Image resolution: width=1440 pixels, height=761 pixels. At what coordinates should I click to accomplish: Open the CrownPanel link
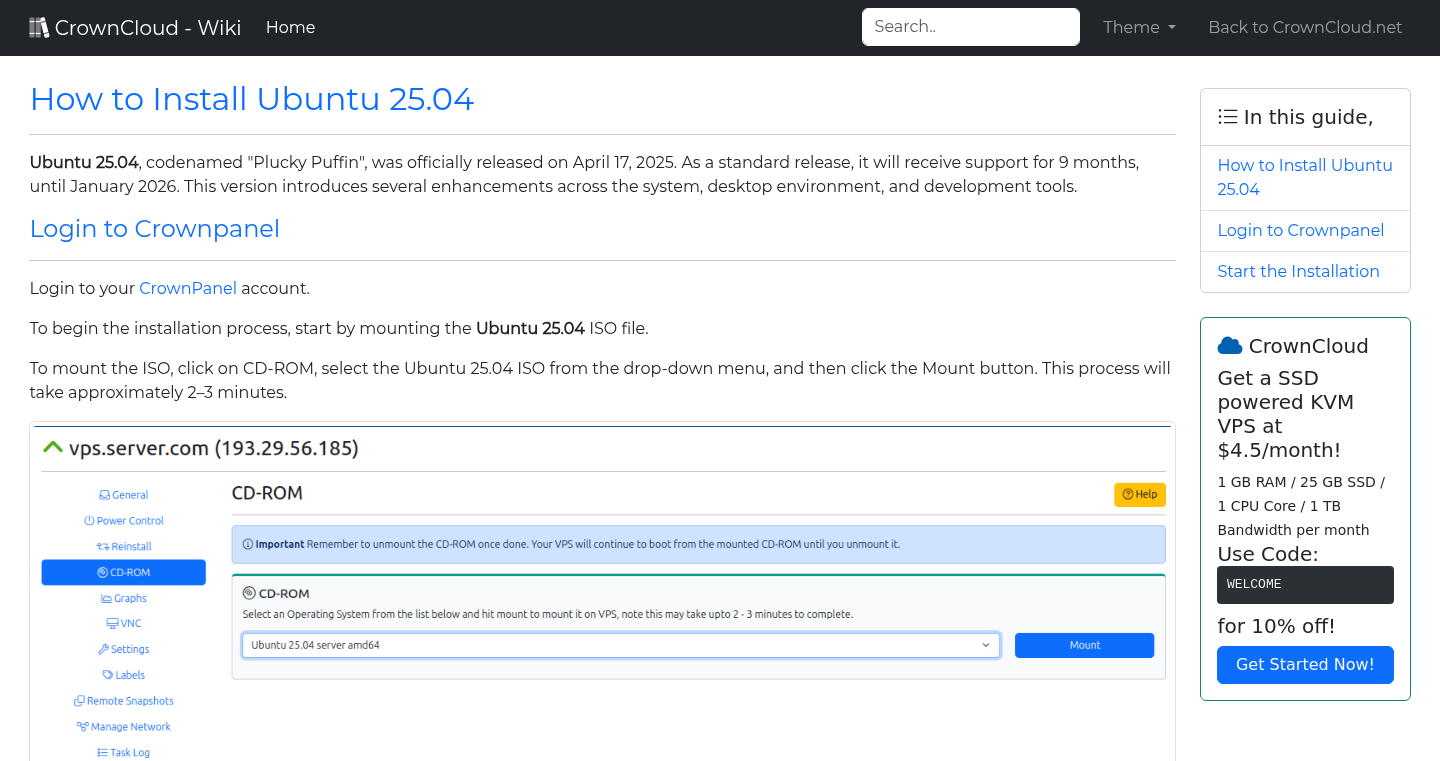coord(188,288)
